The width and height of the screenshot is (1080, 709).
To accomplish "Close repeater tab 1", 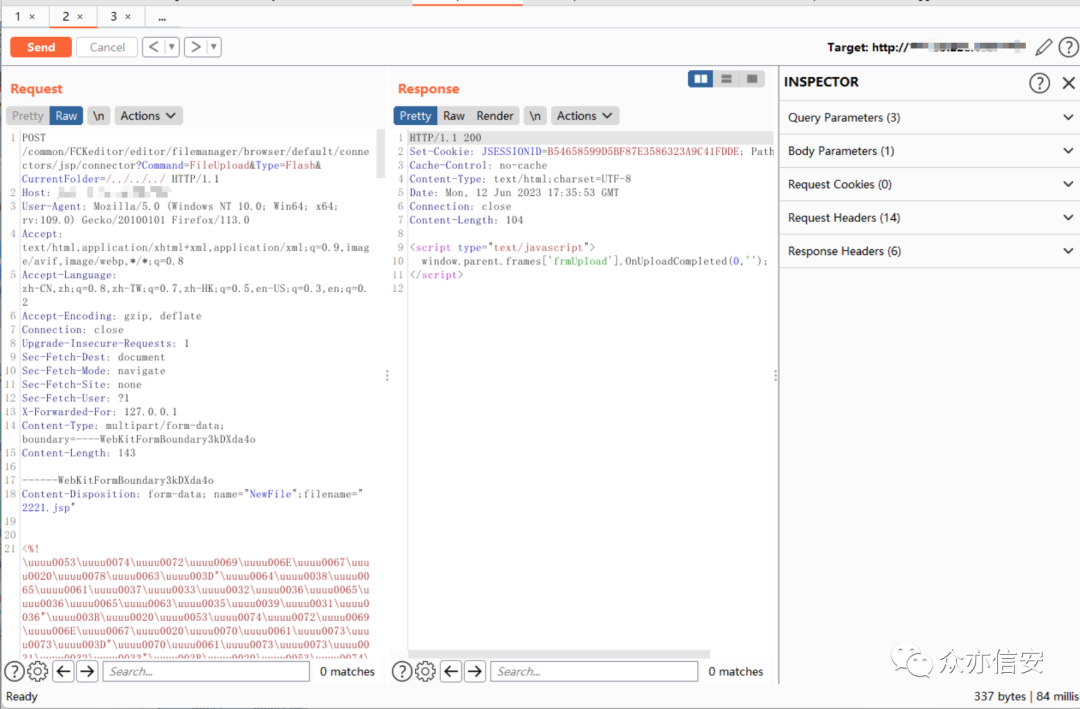I will pyautogui.click(x=32, y=17).
